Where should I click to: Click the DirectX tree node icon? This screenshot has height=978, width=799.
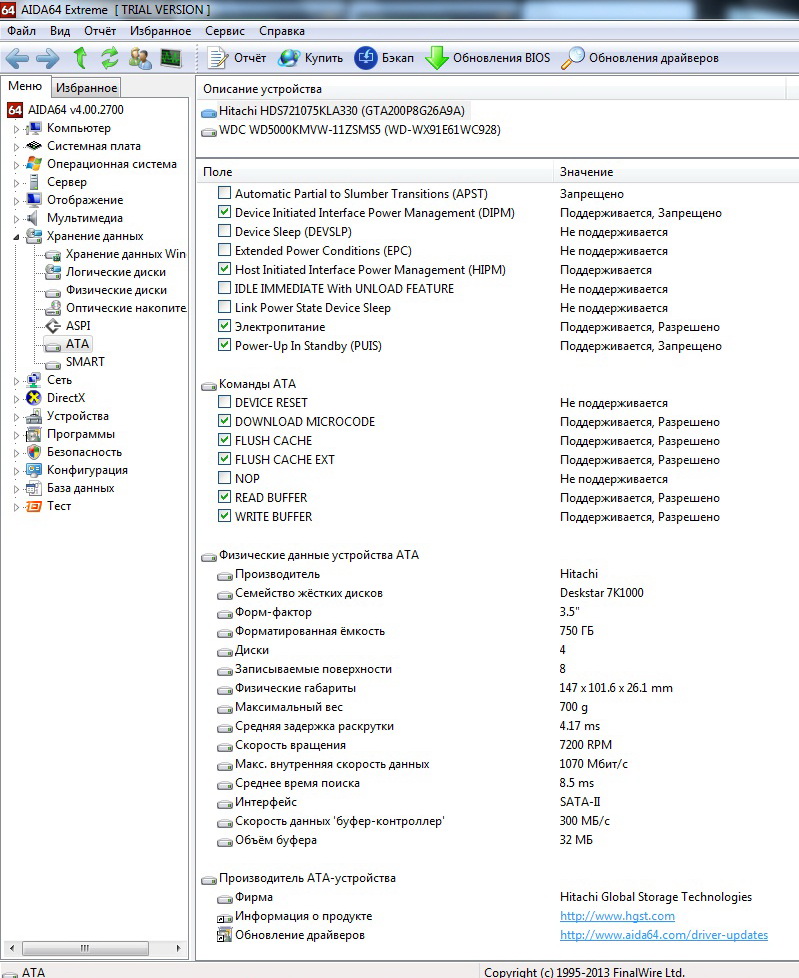[34, 398]
